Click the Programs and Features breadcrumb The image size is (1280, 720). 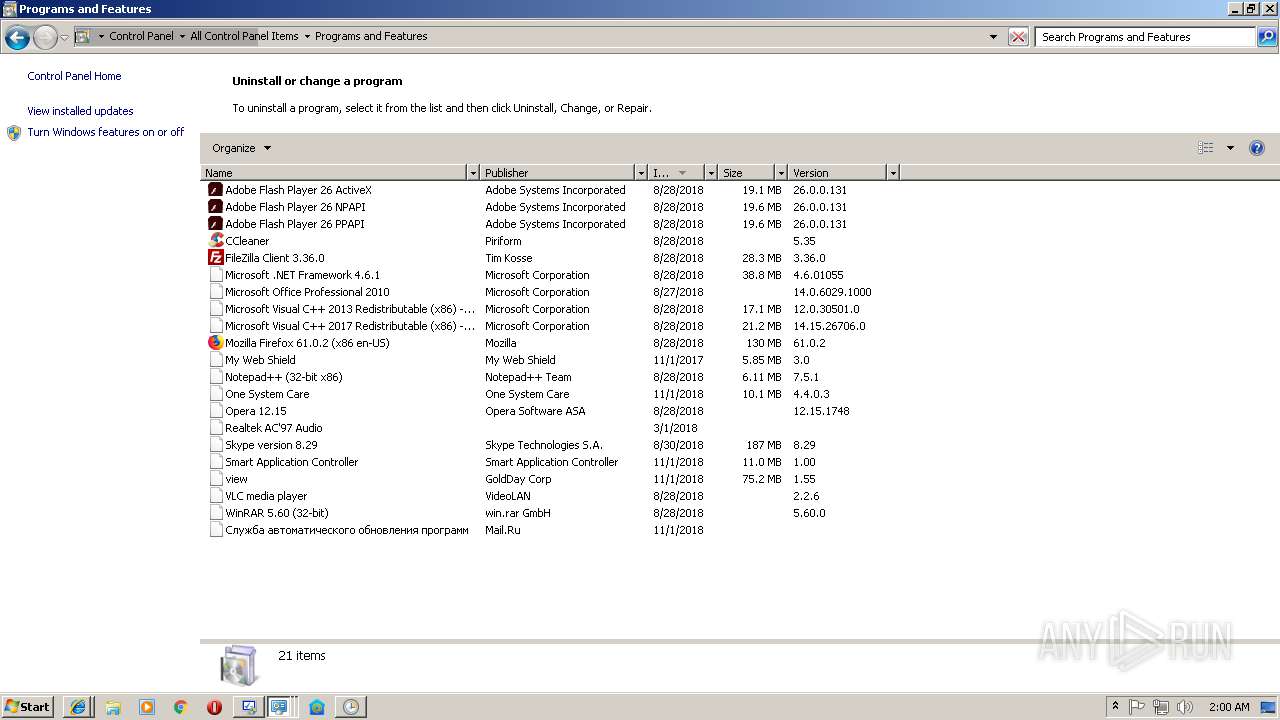pyautogui.click(x=371, y=36)
